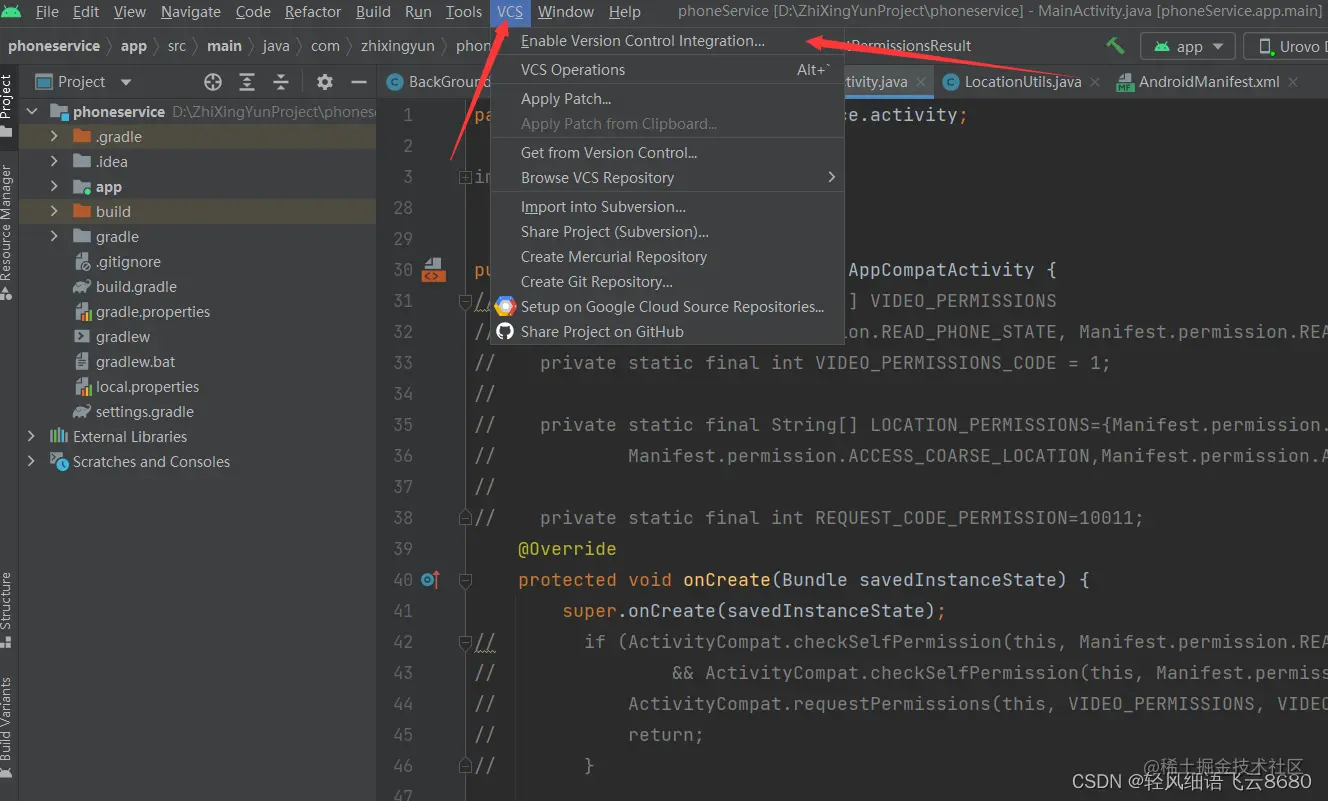Click the Collapse All icon in Project panel
1328x801 pixels.
281,82
